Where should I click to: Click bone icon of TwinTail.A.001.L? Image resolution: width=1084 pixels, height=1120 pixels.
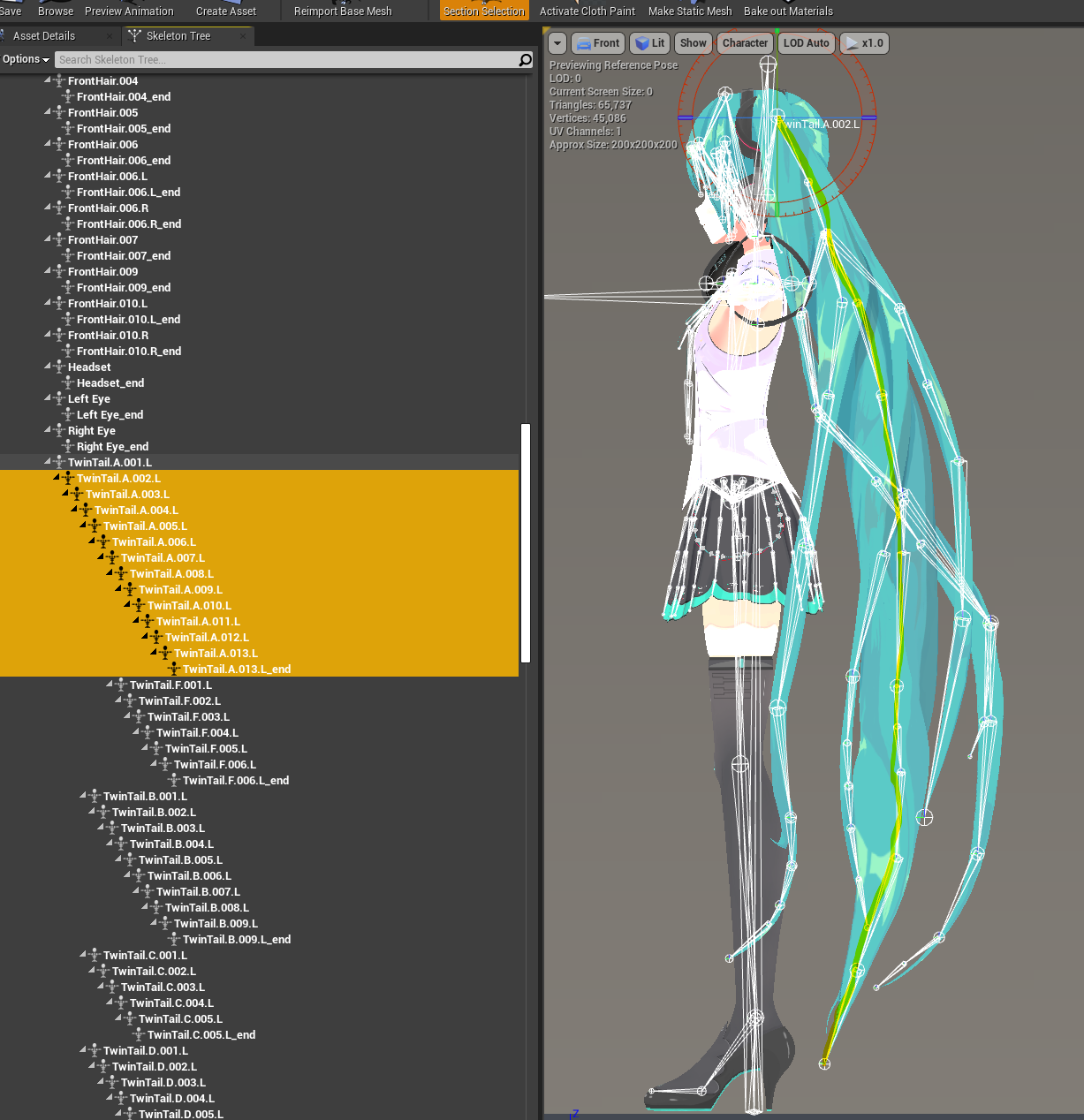(59, 462)
